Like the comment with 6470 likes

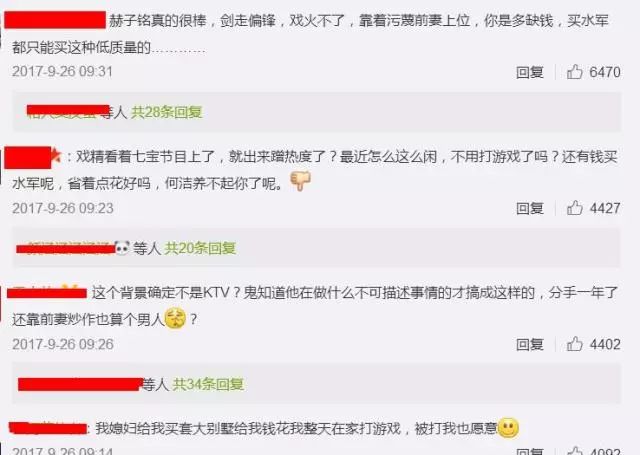[574, 72]
